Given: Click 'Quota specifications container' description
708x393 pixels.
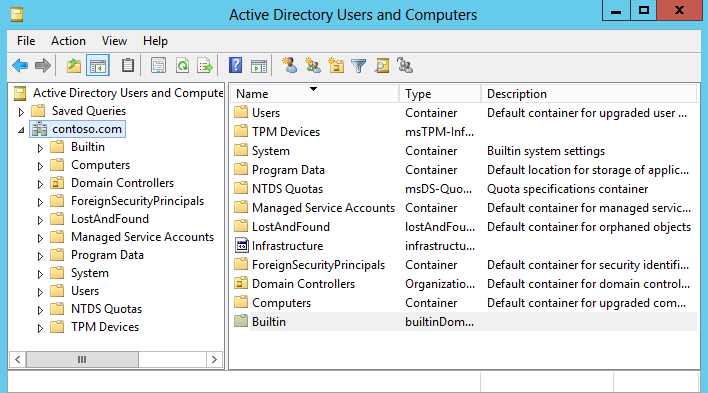Looking at the screenshot, I should (568, 189).
